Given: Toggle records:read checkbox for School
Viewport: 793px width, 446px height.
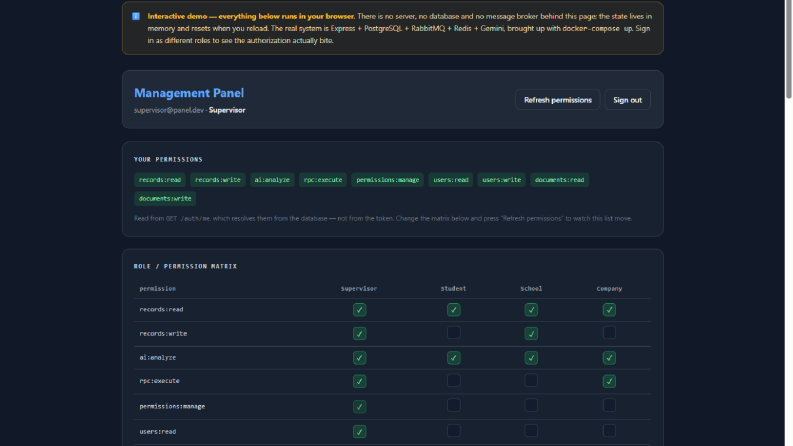Looking at the screenshot, I should tap(531, 309).
